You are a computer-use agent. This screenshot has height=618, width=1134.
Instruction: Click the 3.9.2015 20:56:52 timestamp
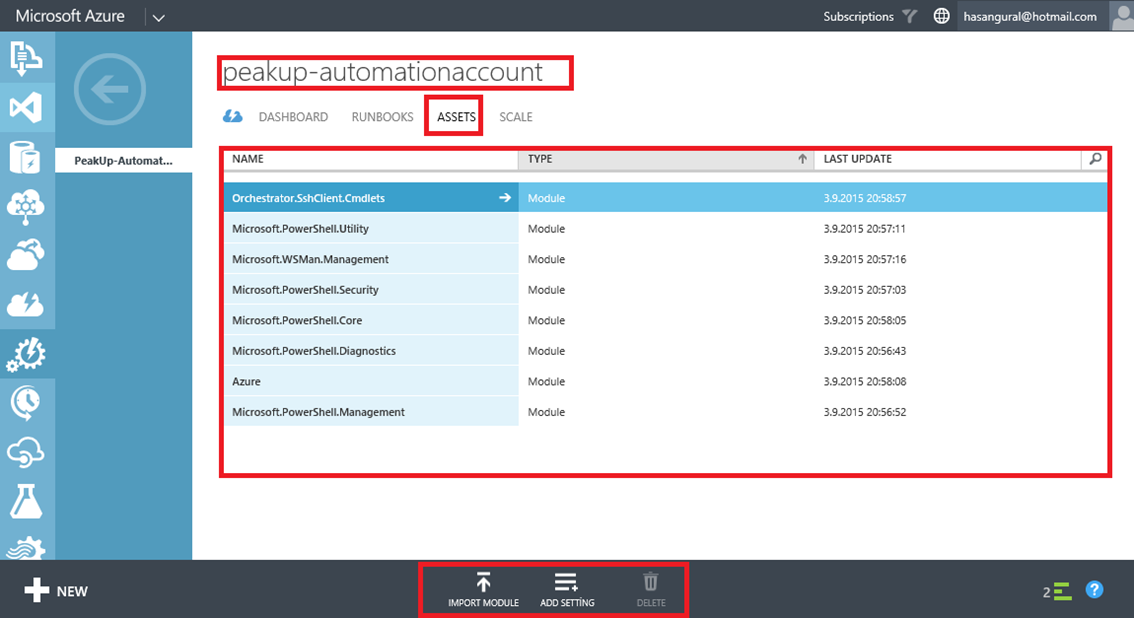point(864,412)
